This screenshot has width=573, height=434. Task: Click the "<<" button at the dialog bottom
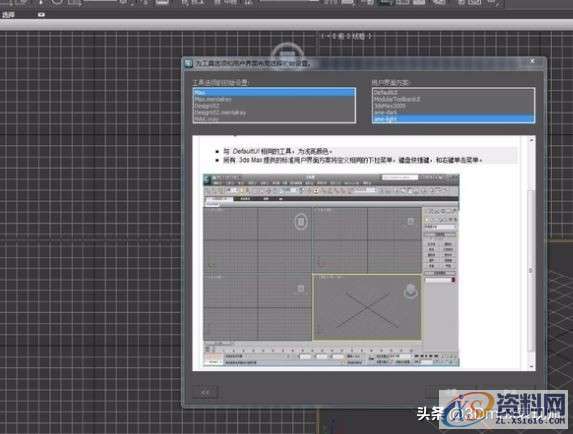point(205,393)
